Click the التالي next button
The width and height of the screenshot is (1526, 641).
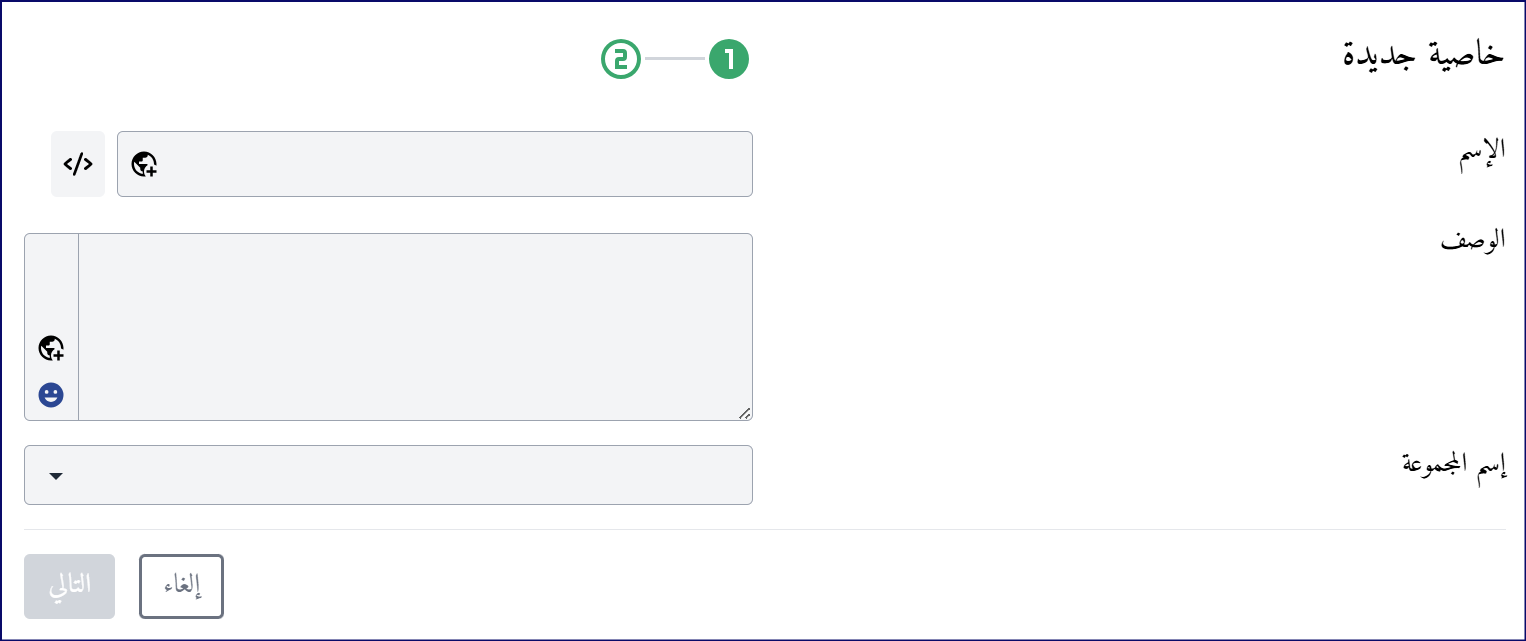[70, 586]
